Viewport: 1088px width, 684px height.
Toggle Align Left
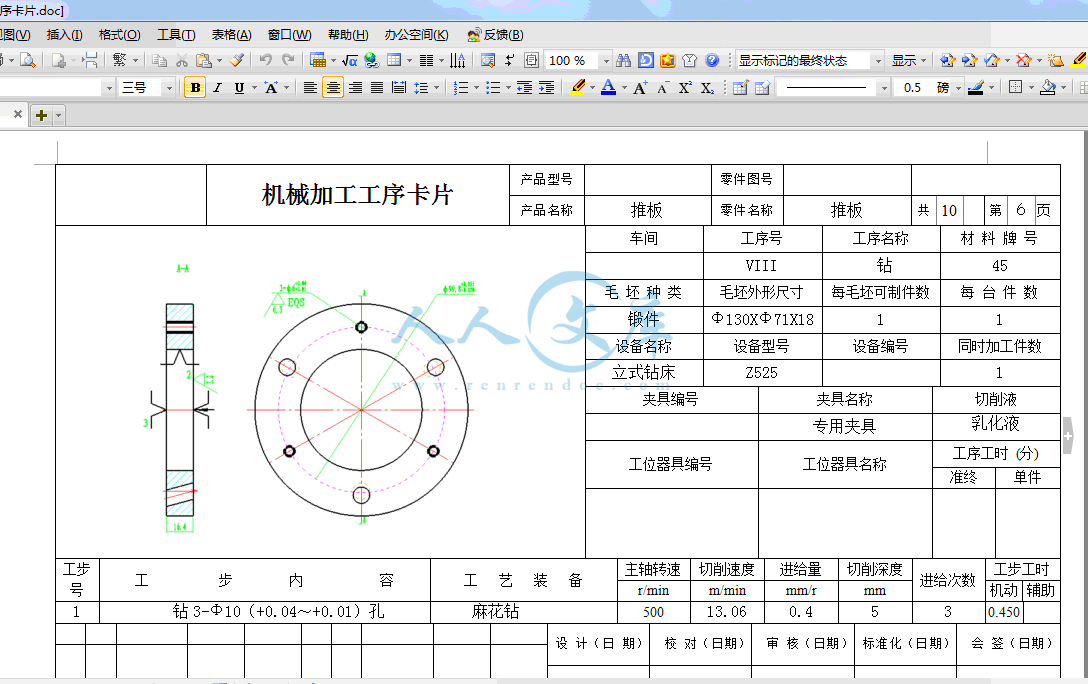[310, 87]
